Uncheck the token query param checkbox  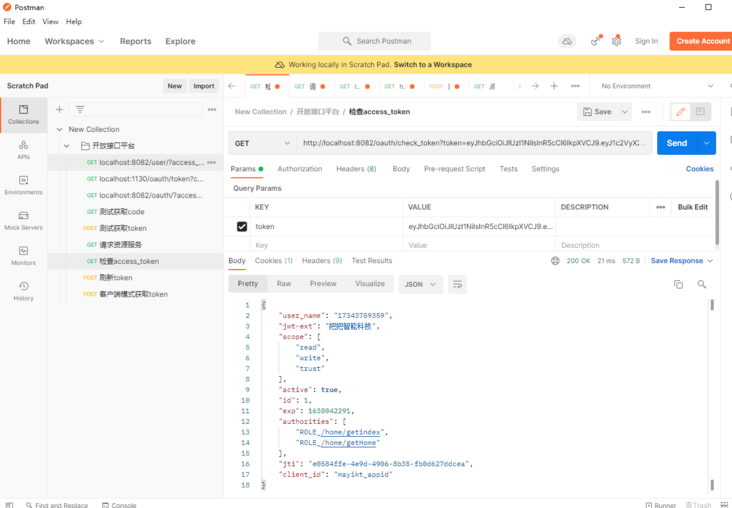tap(241, 227)
